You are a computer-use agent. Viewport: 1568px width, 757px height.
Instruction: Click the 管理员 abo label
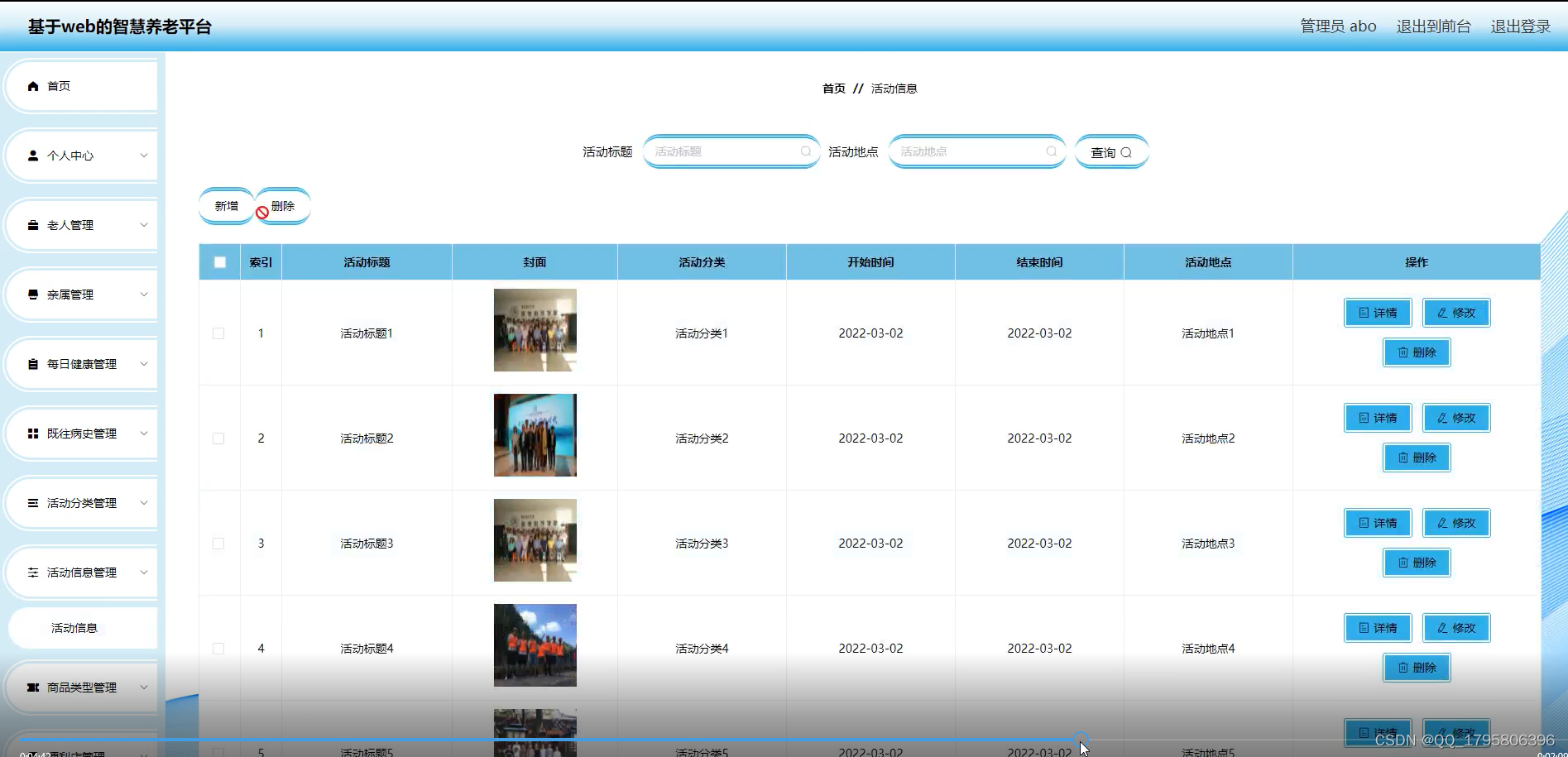click(1338, 26)
